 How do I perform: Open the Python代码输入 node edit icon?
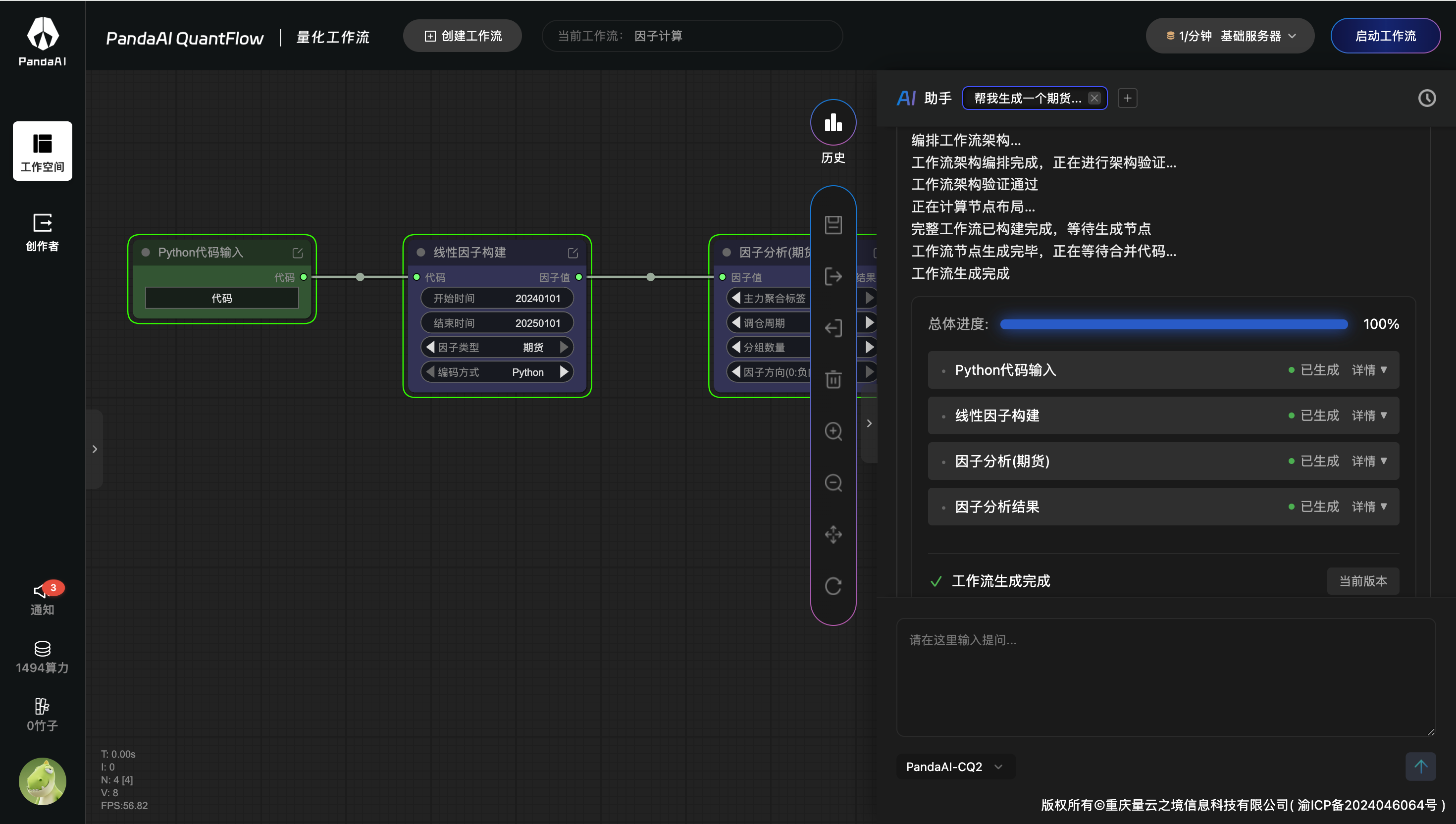(x=298, y=253)
